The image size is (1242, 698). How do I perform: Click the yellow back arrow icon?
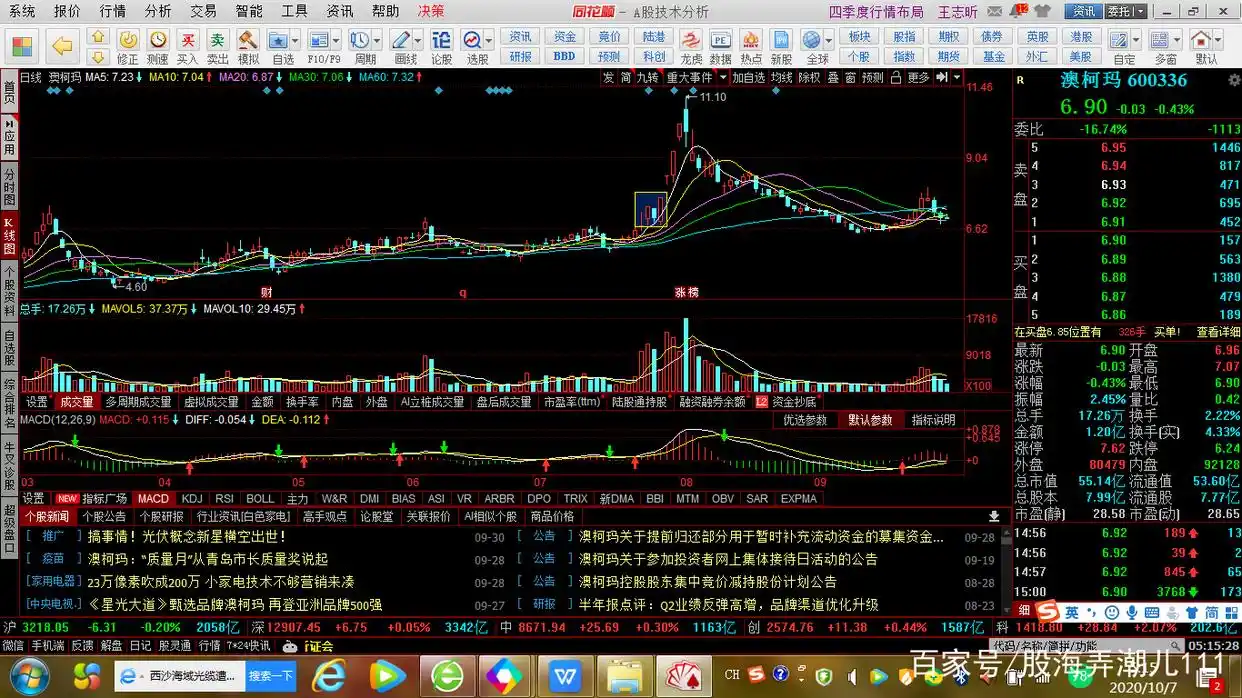click(63, 46)
